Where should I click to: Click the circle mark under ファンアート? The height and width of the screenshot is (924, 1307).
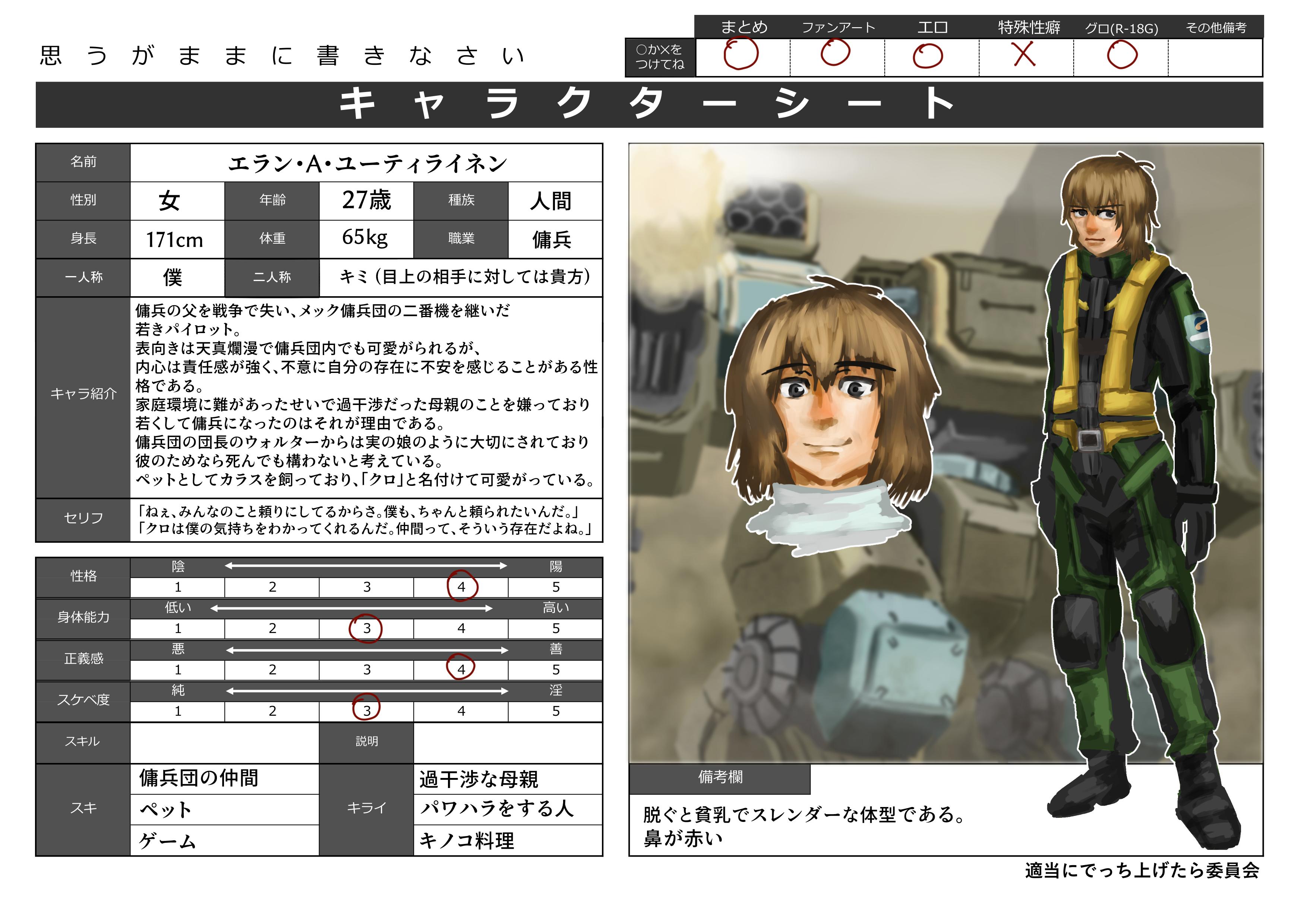pyautogui.click(x=835, y=52)
